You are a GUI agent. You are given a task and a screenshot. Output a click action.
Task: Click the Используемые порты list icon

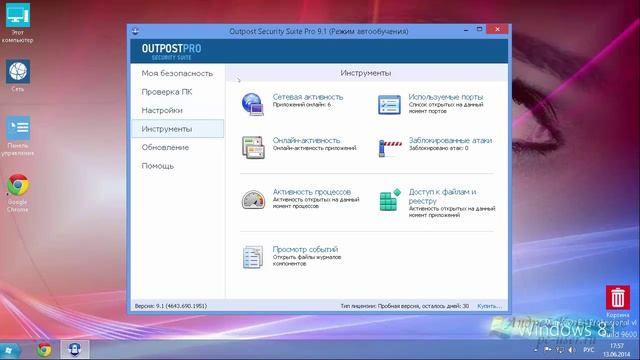coord(389,104)
